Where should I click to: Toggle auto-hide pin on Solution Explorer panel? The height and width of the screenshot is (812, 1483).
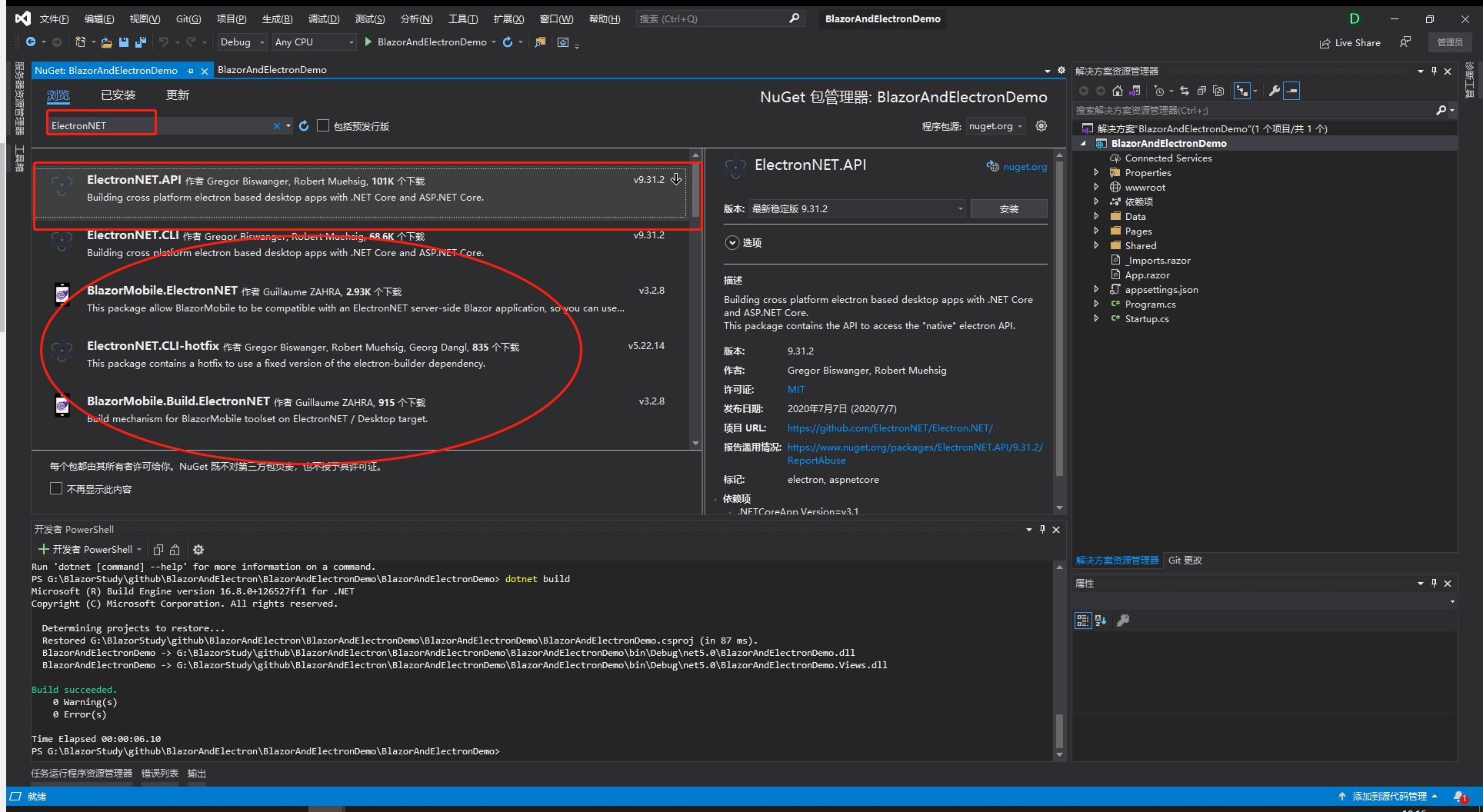(x=1434, y=71)
